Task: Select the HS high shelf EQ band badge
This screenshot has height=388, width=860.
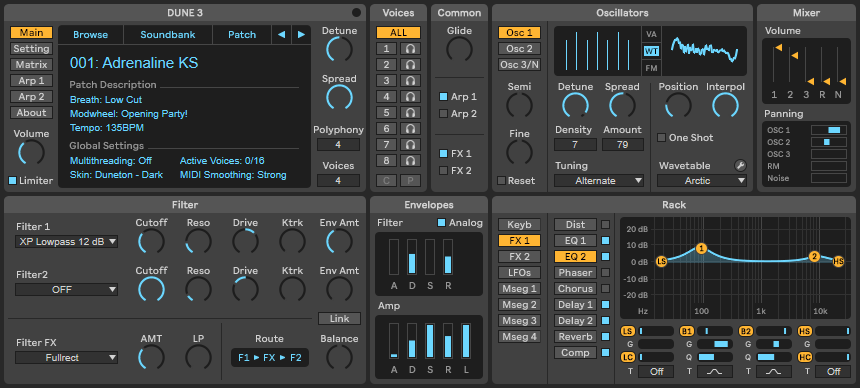Action: (x=805, y=331)
